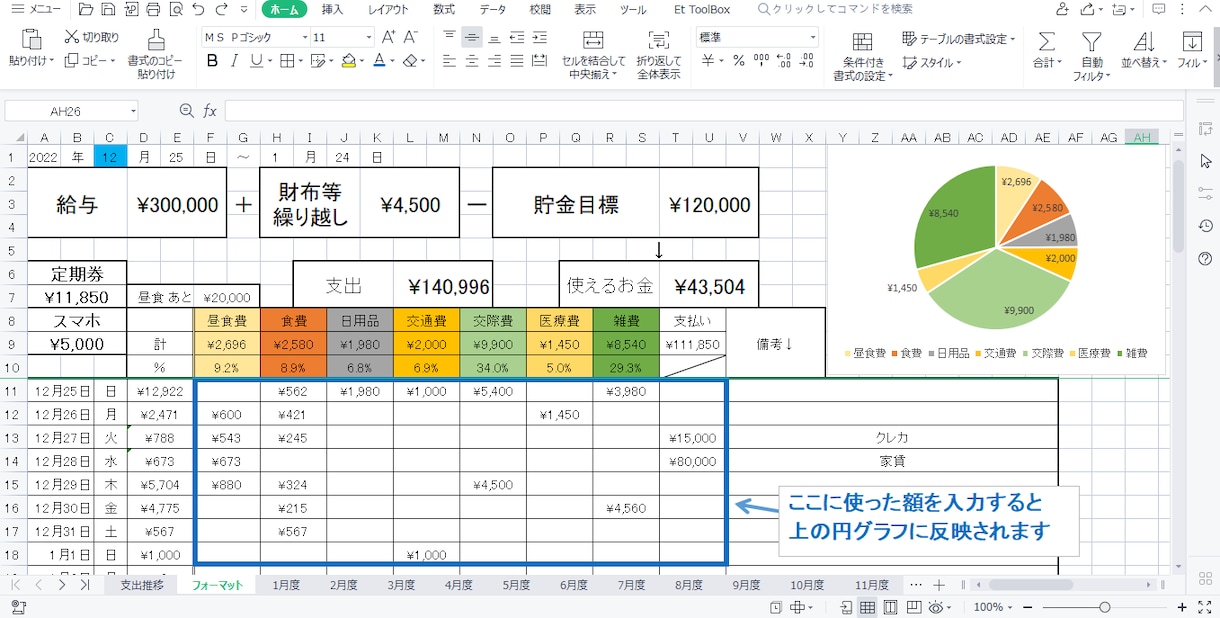Print with the printer icon
This screenshot has height=618, width=1220.
(153, 10)
